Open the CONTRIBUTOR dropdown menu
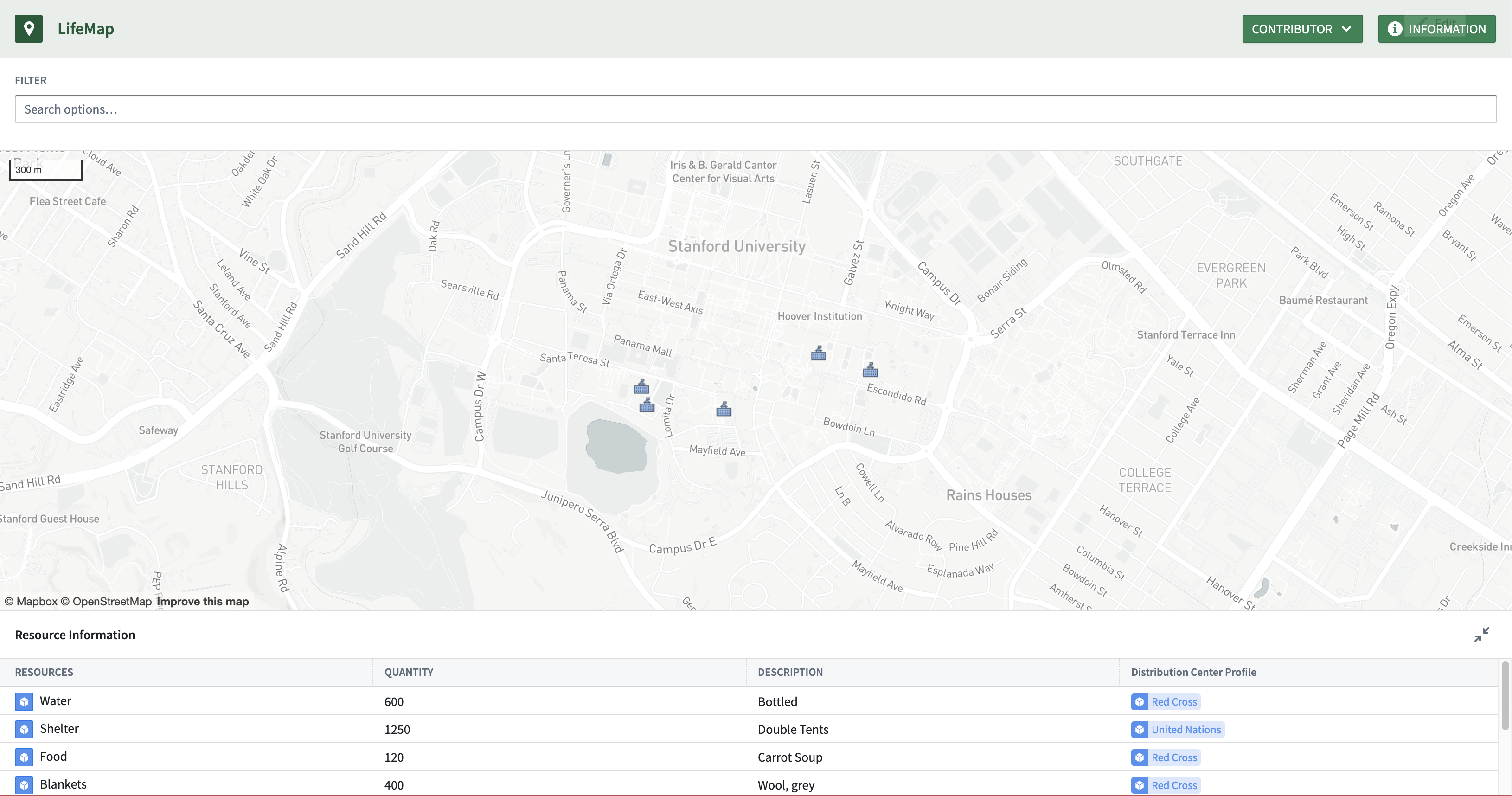Screen dimensions: 1512x796 click(1302, 29)
